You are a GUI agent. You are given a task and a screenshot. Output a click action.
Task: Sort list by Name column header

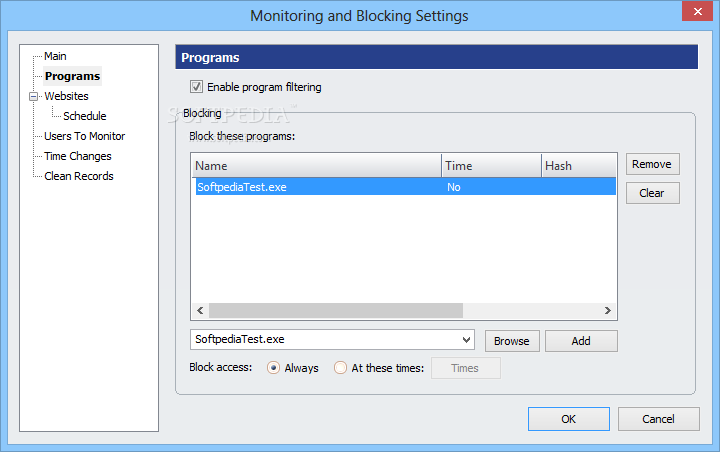click(x=316, y=166)
